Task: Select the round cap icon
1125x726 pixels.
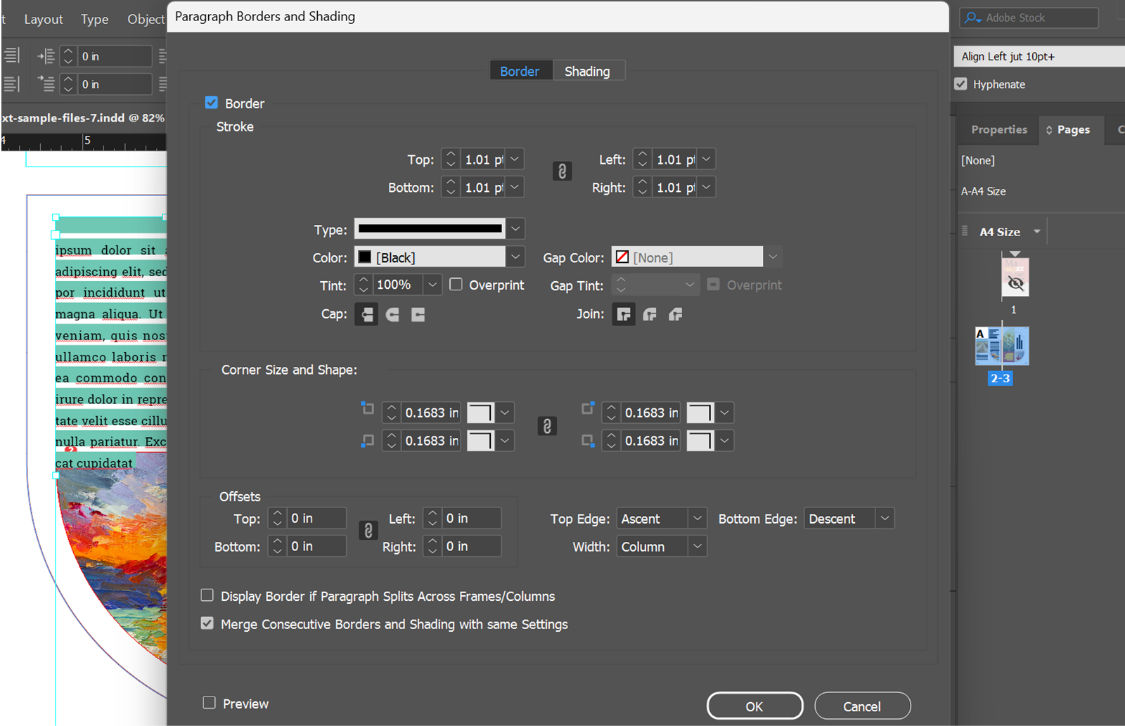Action: pos(392,314)
